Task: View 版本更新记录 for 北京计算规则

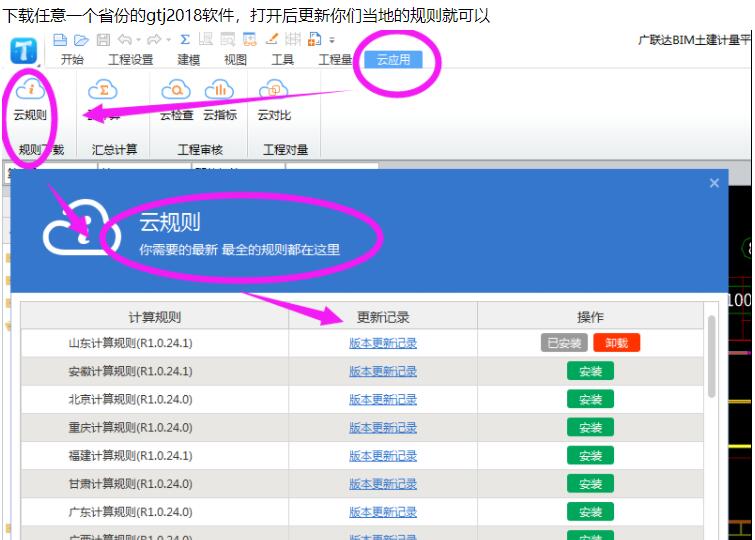Action: 383,399
